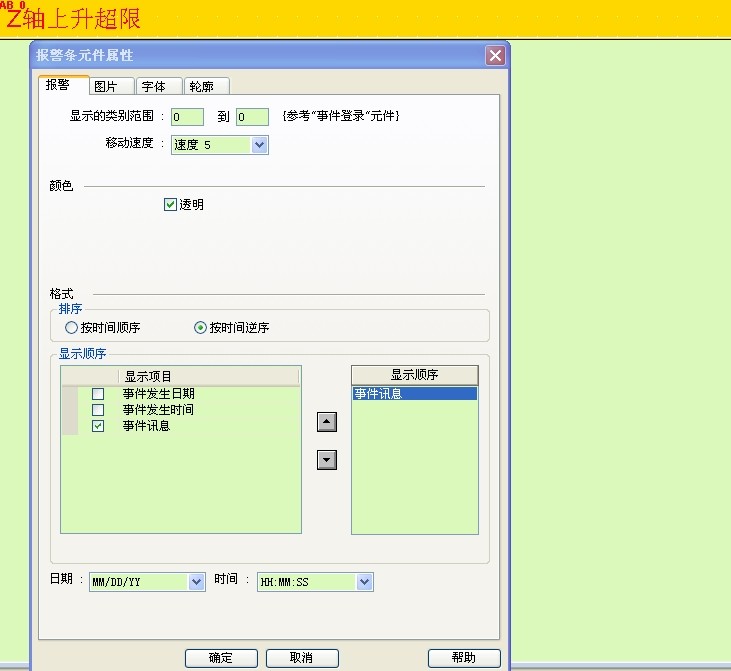This screenshot has height=671, width=731.
Task: Uncheck the 事件讯息 checkbox
Action: pyautogui.click(x=98, y=426)
